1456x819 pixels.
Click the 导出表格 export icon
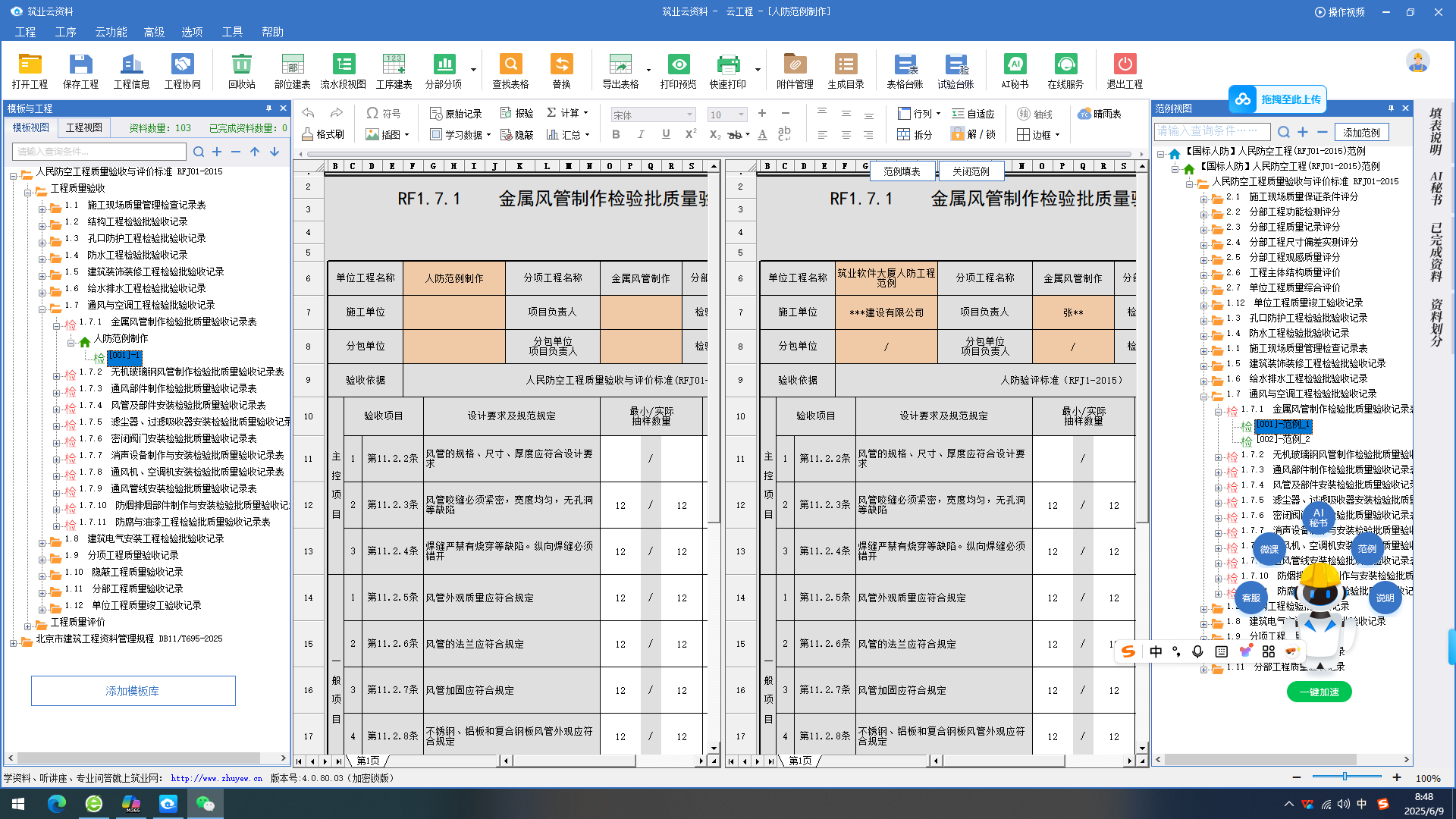point(620,71)
